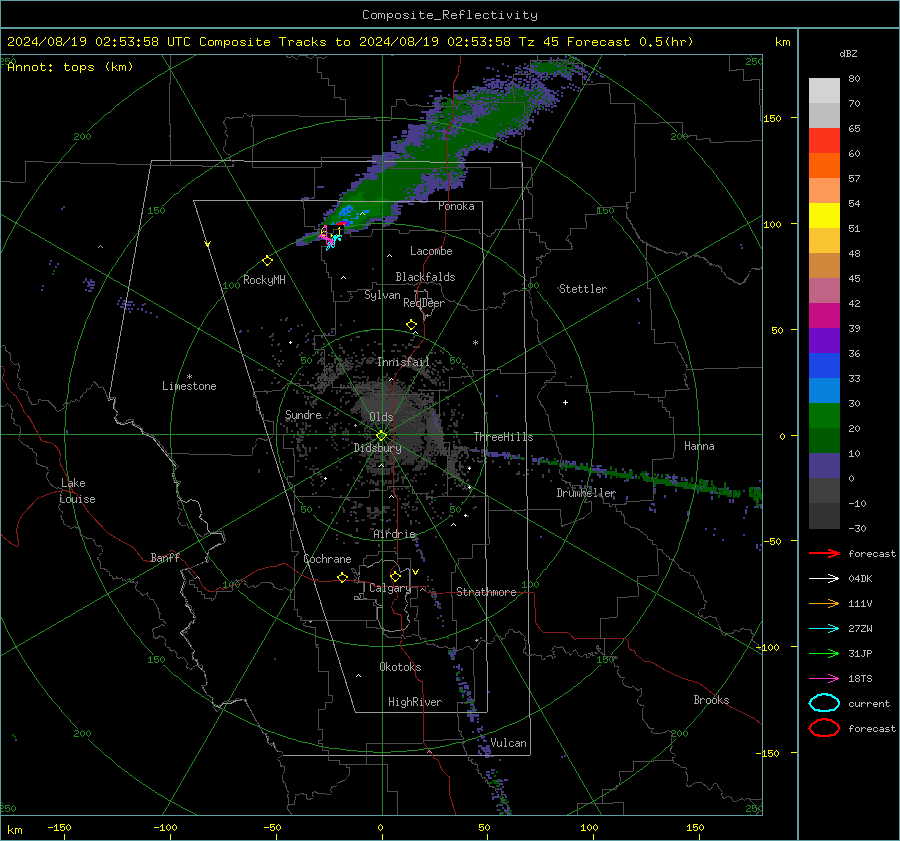
Task: Click the HighRiver label
Action: [x=415, y=702]
